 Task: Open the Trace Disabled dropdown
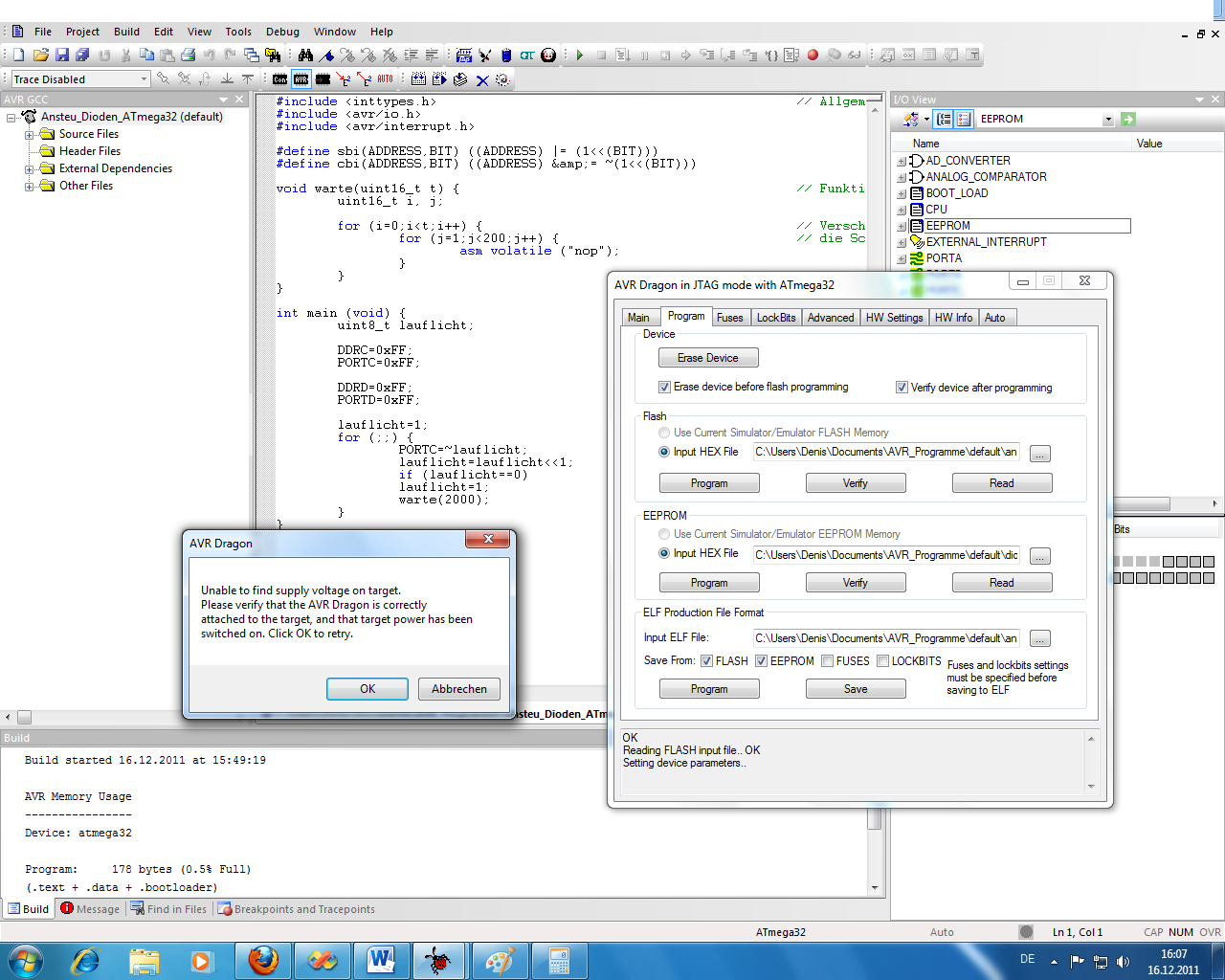[x=145, y=79]
